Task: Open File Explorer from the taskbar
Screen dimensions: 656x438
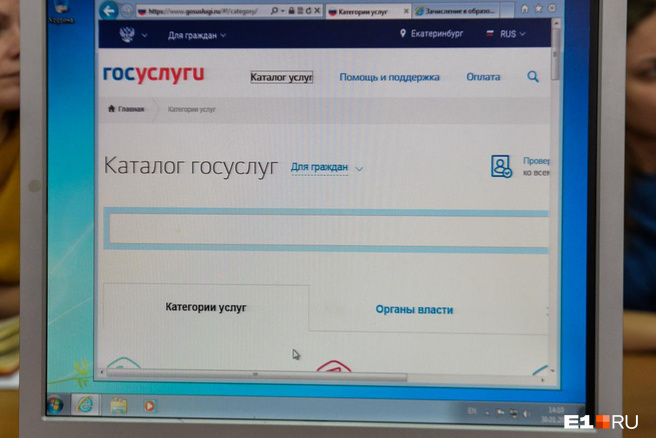Action: coord(118,406)
